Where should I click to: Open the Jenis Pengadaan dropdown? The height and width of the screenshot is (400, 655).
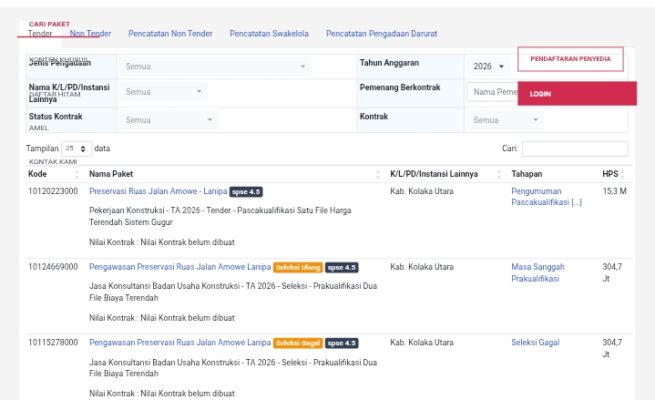[x=215, y=67]
